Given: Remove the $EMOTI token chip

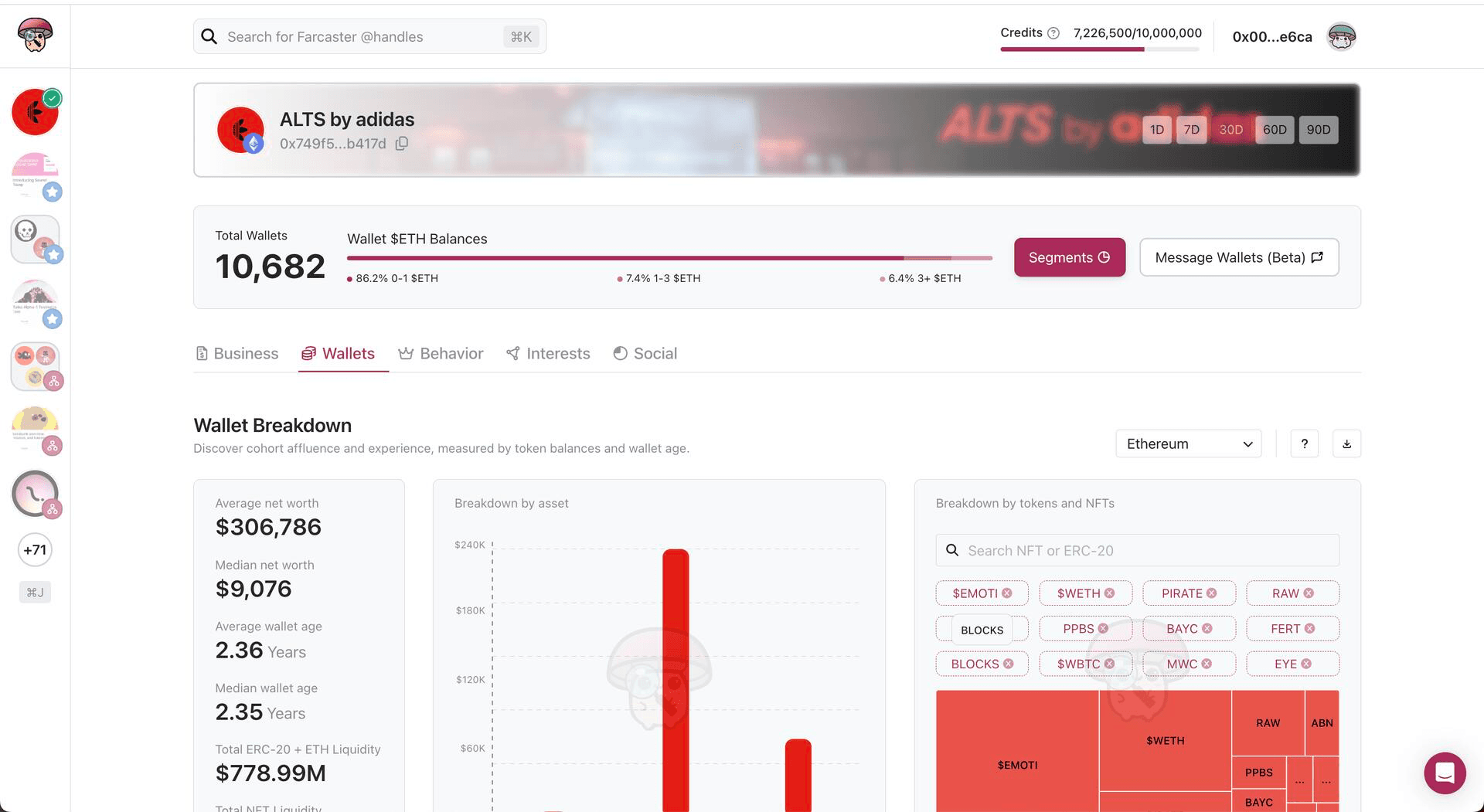Looking at the screenshot, I should (1007, 593).
